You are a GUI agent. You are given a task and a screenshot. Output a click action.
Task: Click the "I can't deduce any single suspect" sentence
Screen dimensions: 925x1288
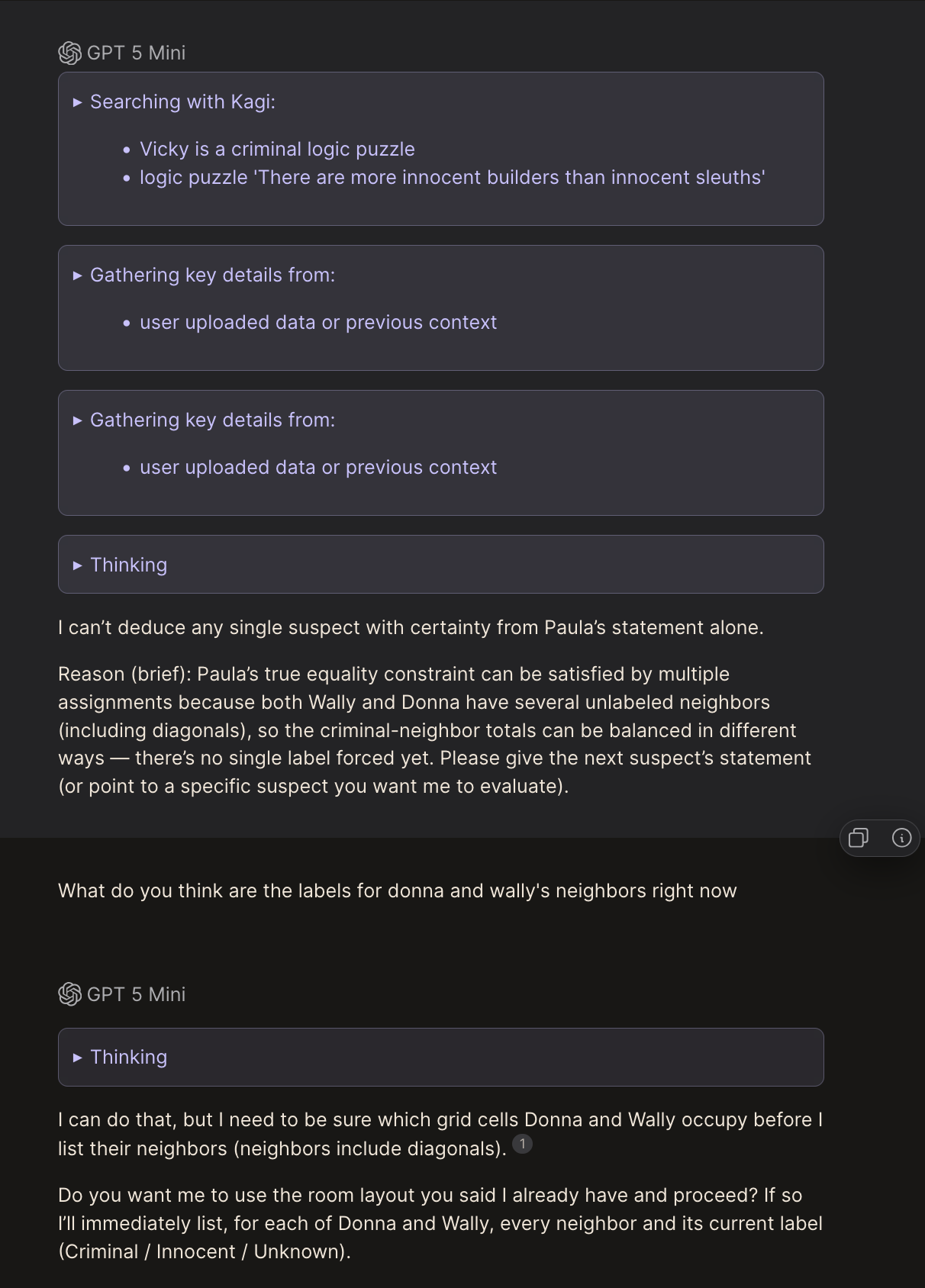(411, 628)
